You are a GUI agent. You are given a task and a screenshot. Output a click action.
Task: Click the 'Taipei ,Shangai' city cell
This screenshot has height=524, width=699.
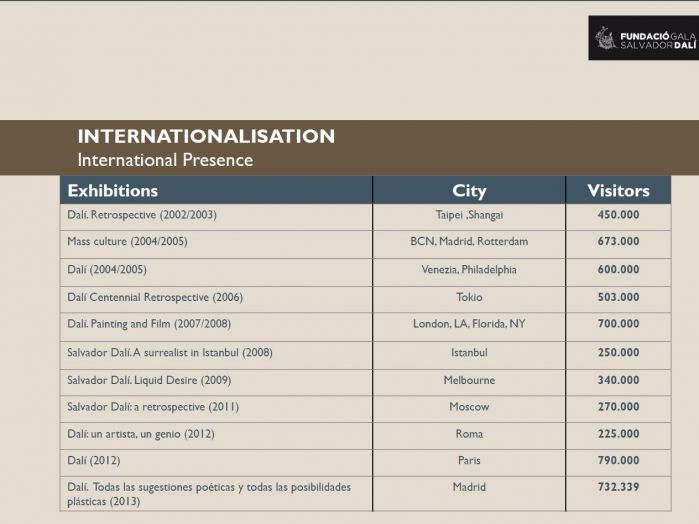coord(469,217)
